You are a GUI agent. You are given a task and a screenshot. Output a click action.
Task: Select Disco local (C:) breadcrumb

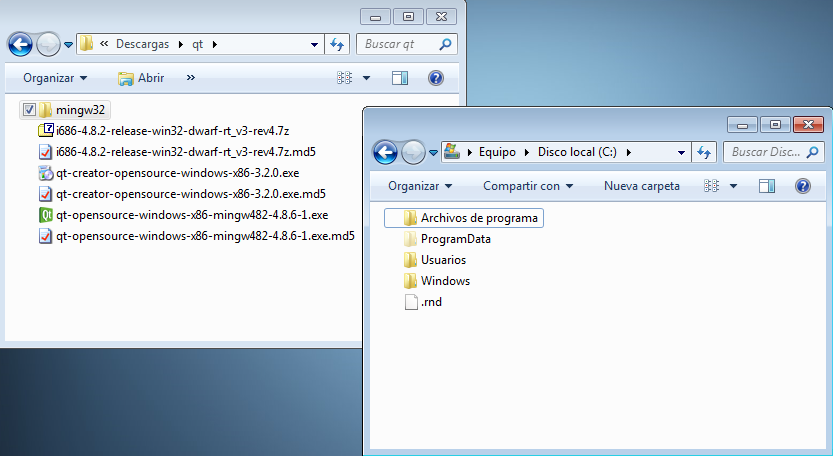[x=577, y=152]
